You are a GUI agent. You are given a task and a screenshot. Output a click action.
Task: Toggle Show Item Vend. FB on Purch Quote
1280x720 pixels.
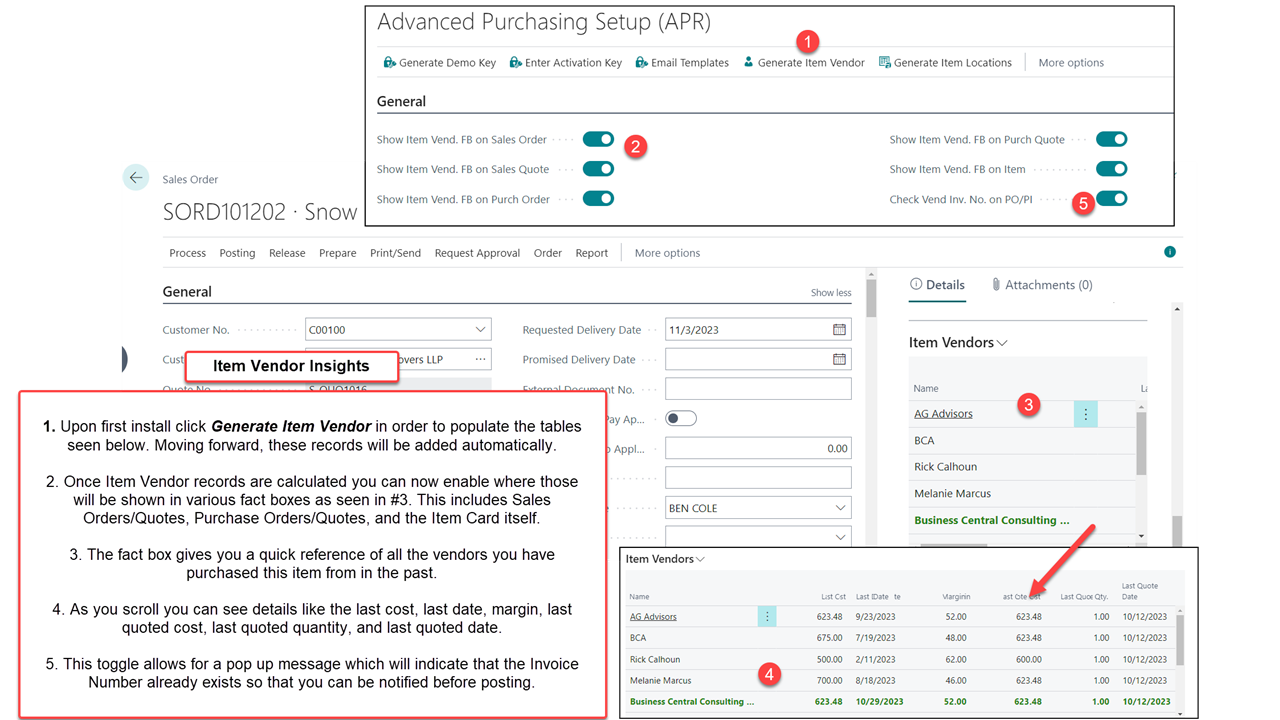(x=1111, y=139)
